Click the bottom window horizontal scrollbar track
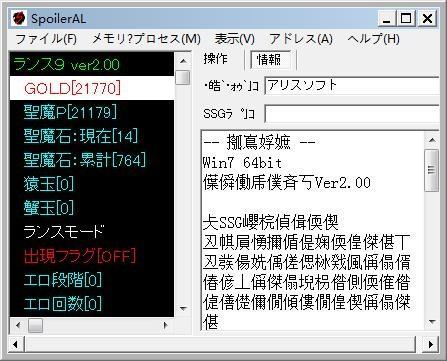The width and height of the screenshot is (447, 361). [220, 344]
